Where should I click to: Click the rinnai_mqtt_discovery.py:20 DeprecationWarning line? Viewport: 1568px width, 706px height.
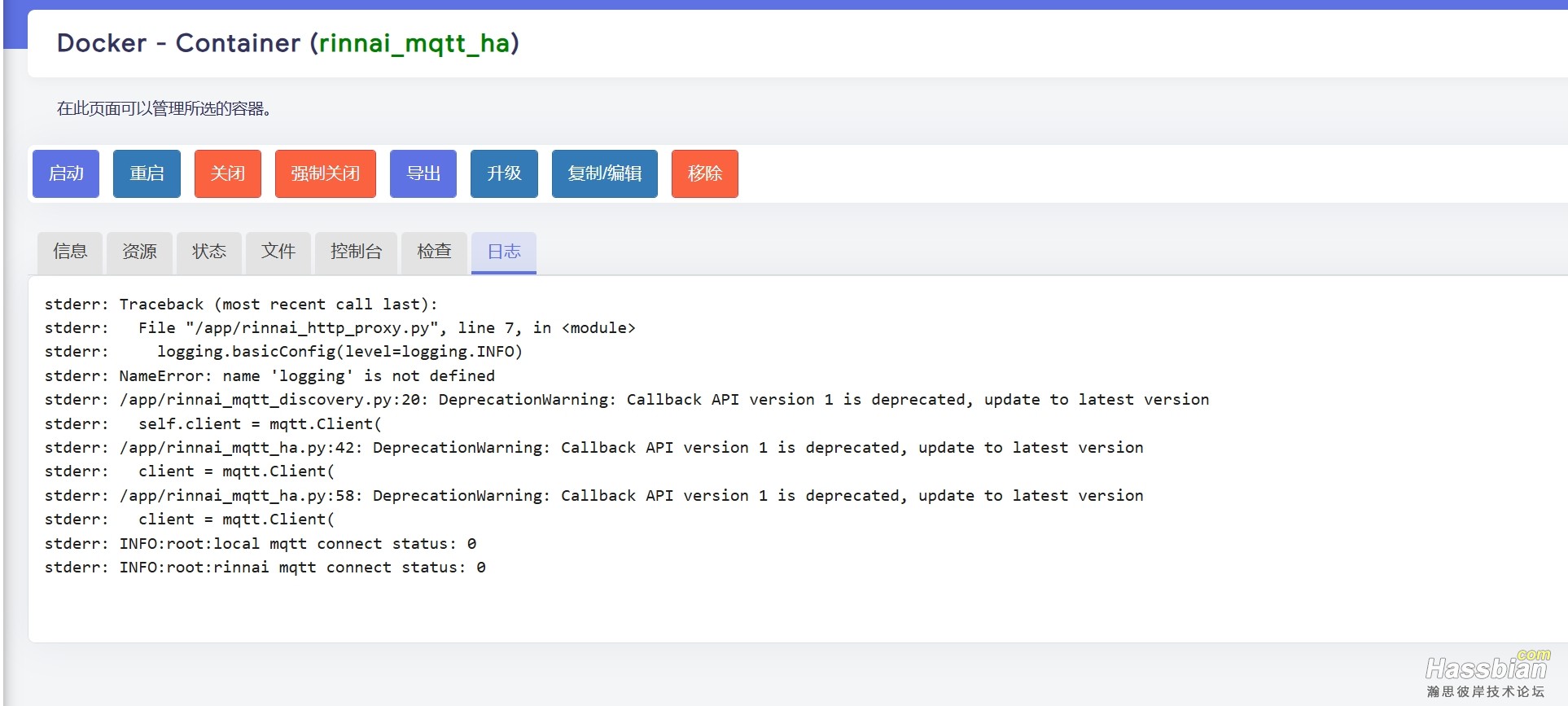pos(627,400)
